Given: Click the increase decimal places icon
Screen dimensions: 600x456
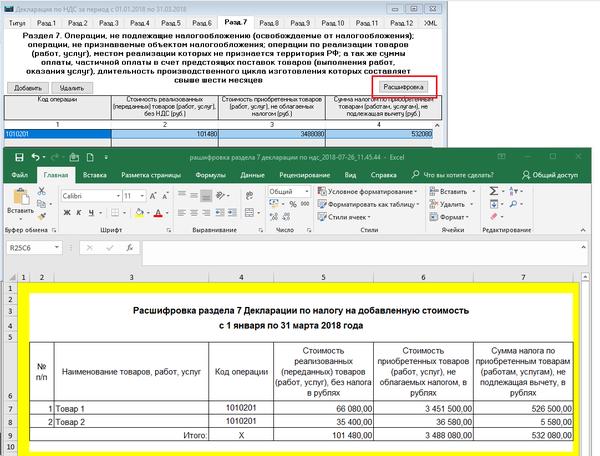Looking at the screenshot, I should 274,217.
